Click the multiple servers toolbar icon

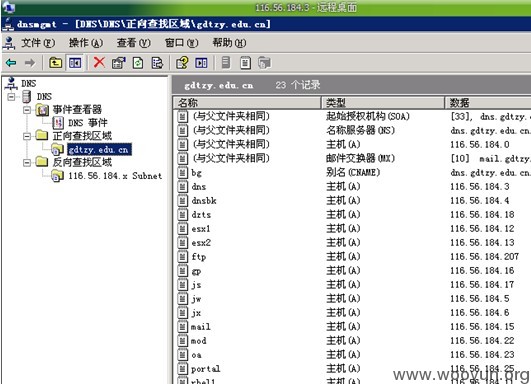click(264, 63)
